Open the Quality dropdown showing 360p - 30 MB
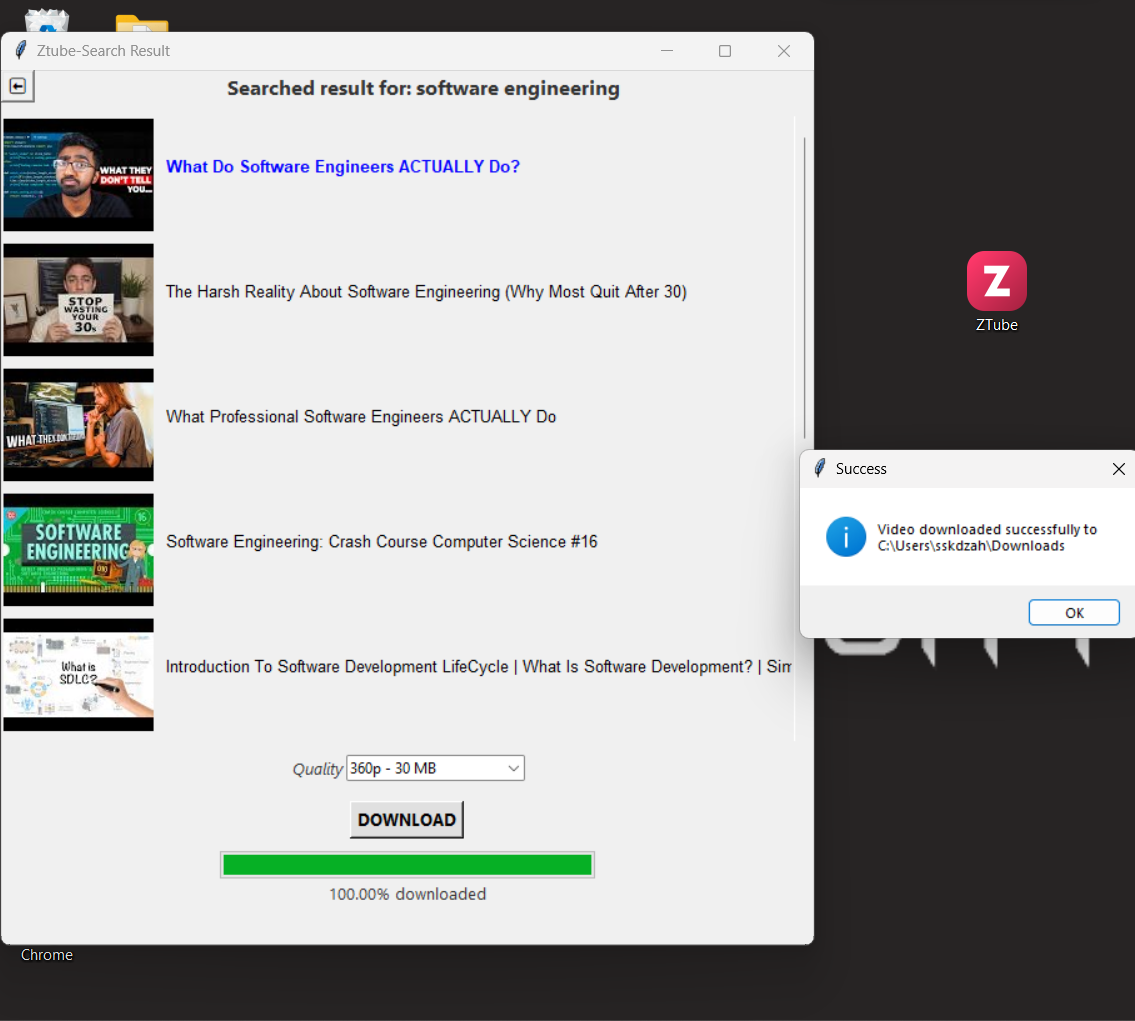This screenshot has width=1135, height=1021. point(435,768)
